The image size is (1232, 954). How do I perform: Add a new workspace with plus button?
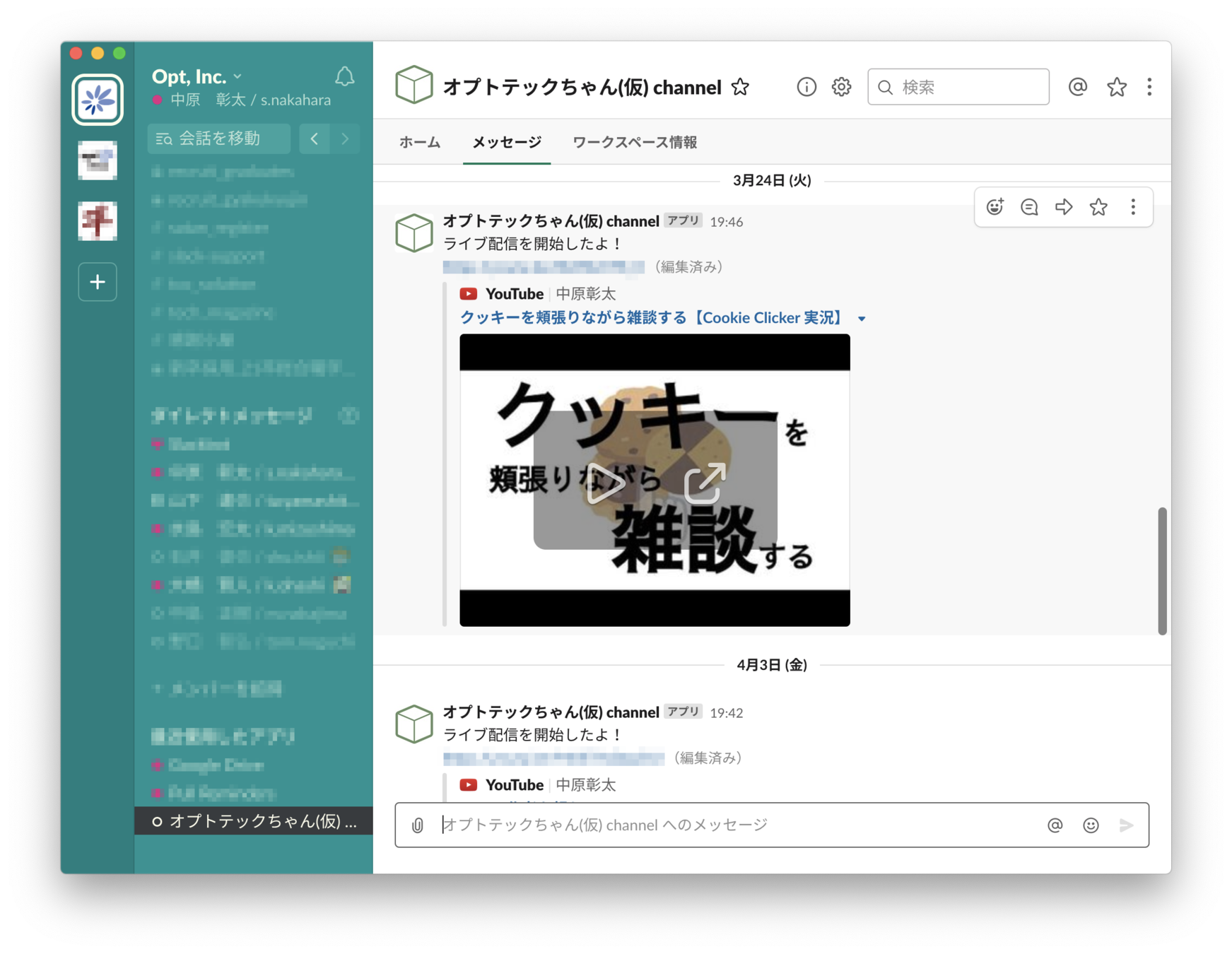click(98, 282)
